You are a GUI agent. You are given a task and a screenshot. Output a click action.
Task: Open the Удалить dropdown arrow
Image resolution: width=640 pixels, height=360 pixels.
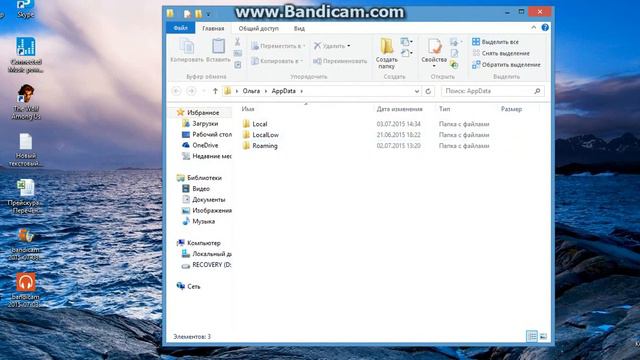point(349,46)
